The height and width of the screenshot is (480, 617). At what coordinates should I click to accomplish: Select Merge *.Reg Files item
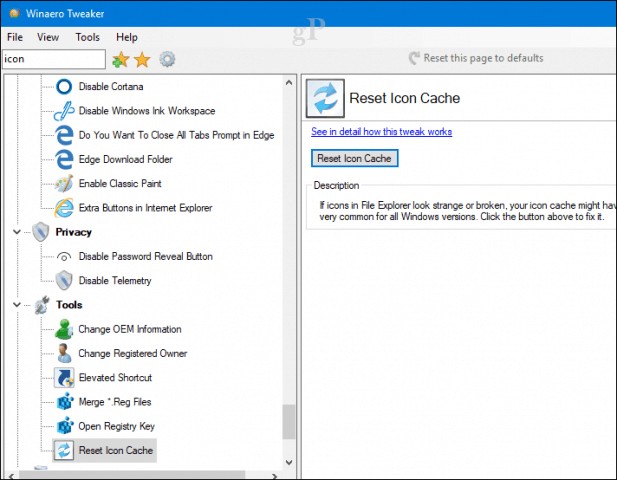[115, 402]
